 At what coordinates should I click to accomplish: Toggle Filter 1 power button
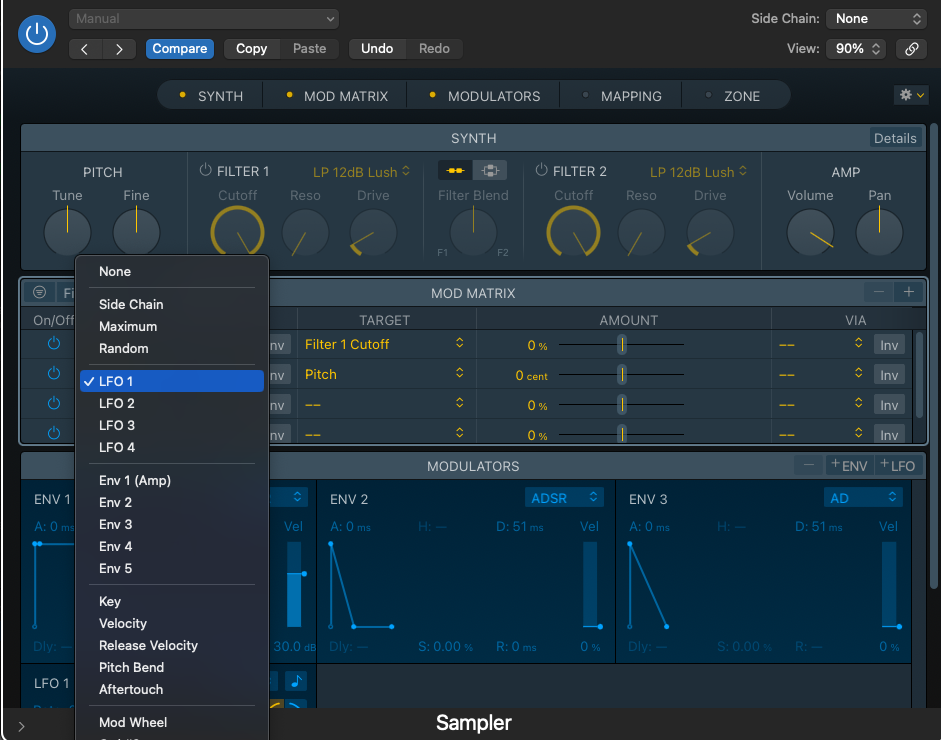click(x=205, y=170)
